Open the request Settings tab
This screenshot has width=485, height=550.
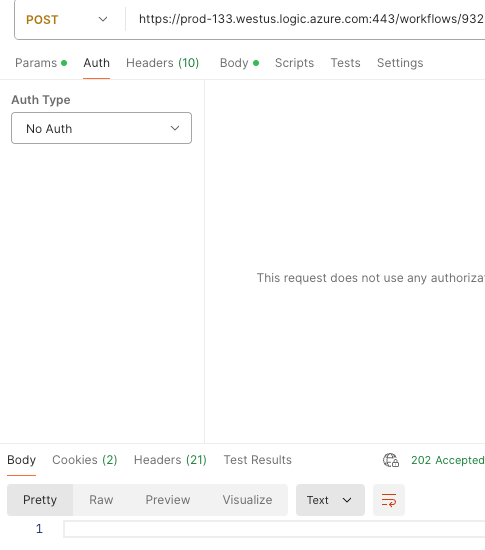coord(400,63)
